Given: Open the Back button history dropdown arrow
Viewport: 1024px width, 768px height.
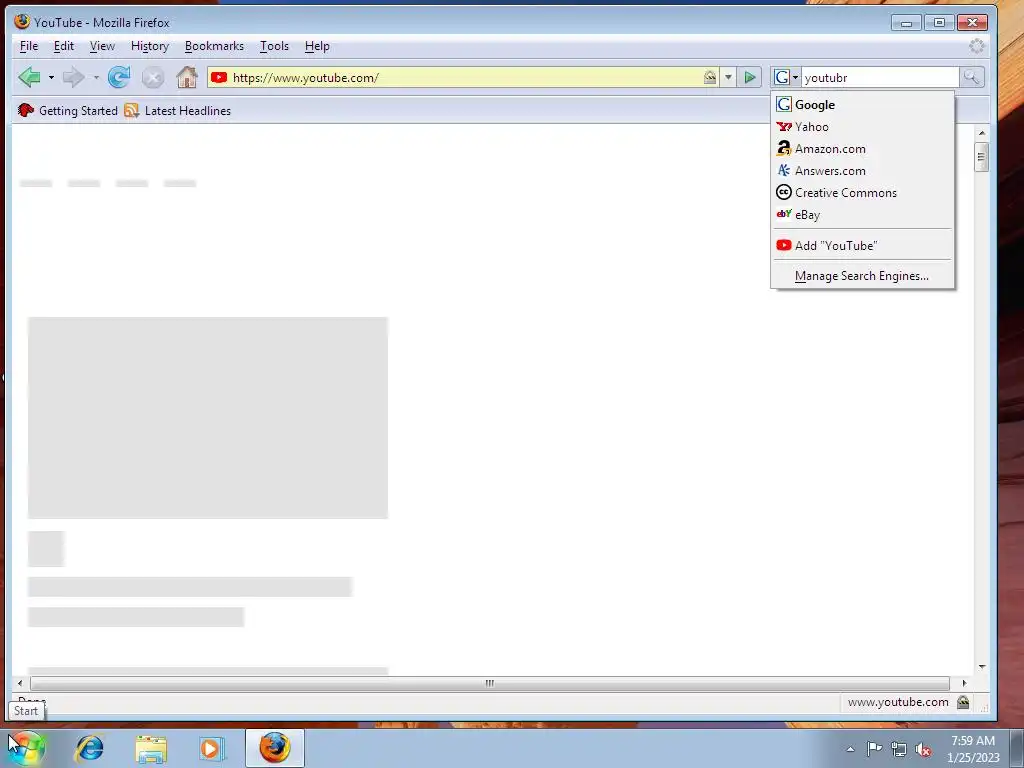Looking at the screenshot, I should pyautogui.click(x=51, y=78).
